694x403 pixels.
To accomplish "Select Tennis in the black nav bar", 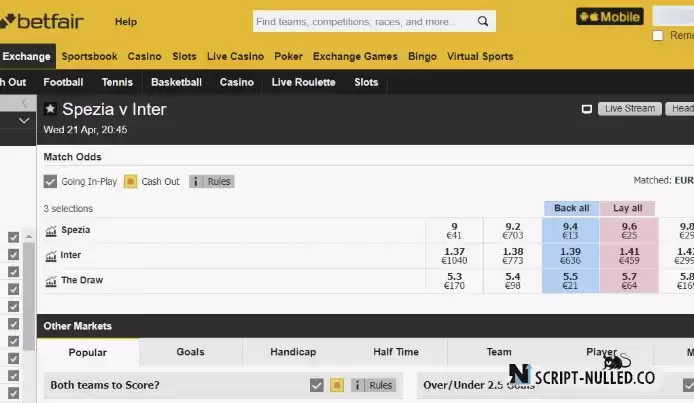I will 117,82.
